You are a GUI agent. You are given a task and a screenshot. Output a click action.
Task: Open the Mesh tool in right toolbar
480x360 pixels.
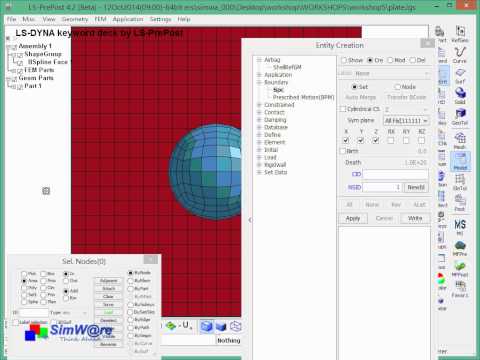pos(460,141)
